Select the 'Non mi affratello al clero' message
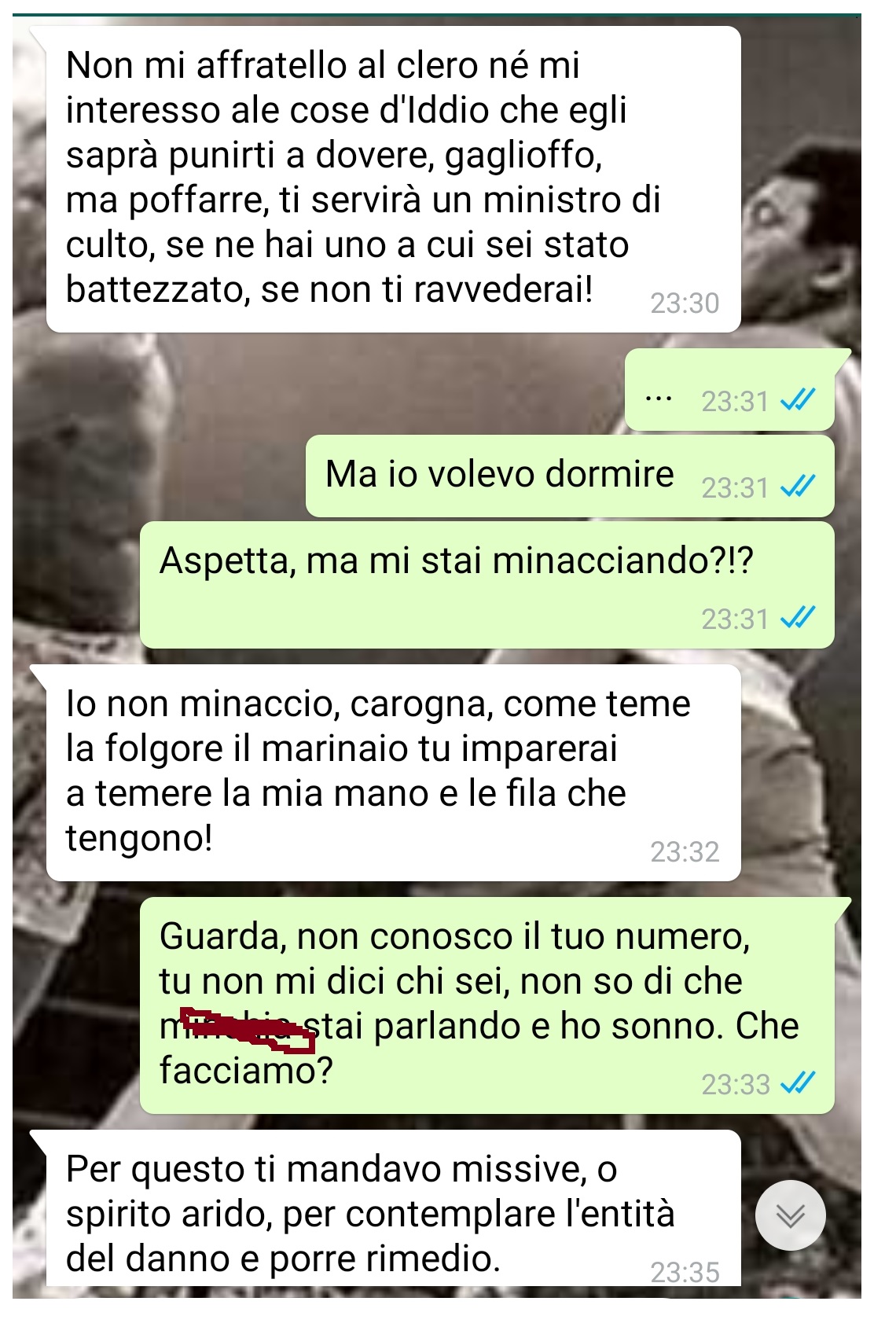Viewport: 896px width, 1327px height. tap(394, 179)
